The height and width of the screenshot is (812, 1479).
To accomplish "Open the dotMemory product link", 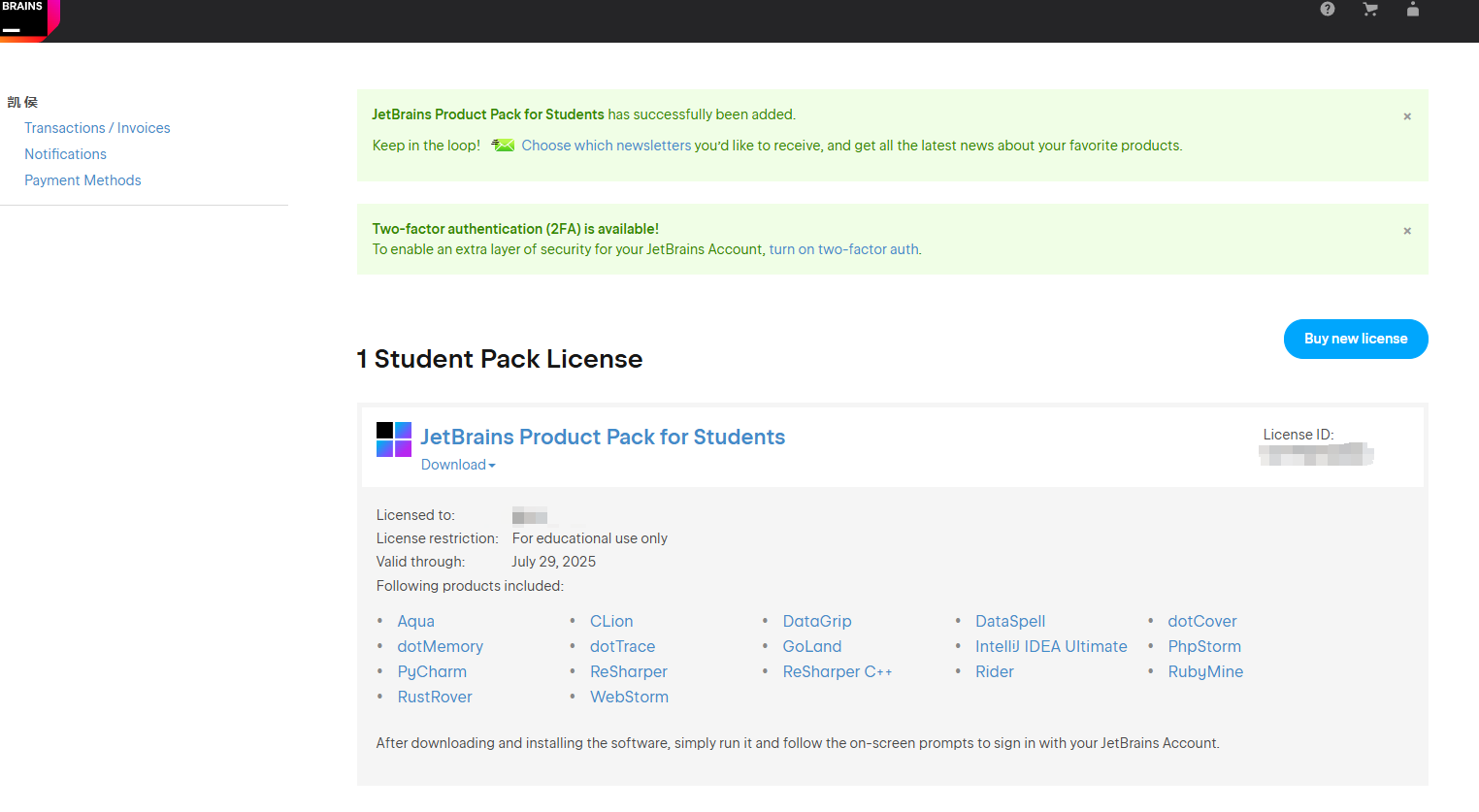I will click(440, 646).
